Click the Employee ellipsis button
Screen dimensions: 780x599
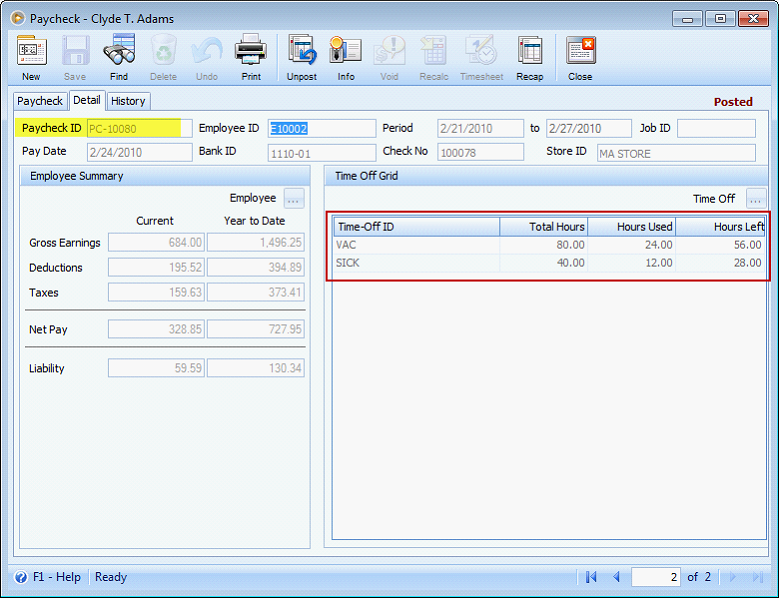click(x=293, y=198)
